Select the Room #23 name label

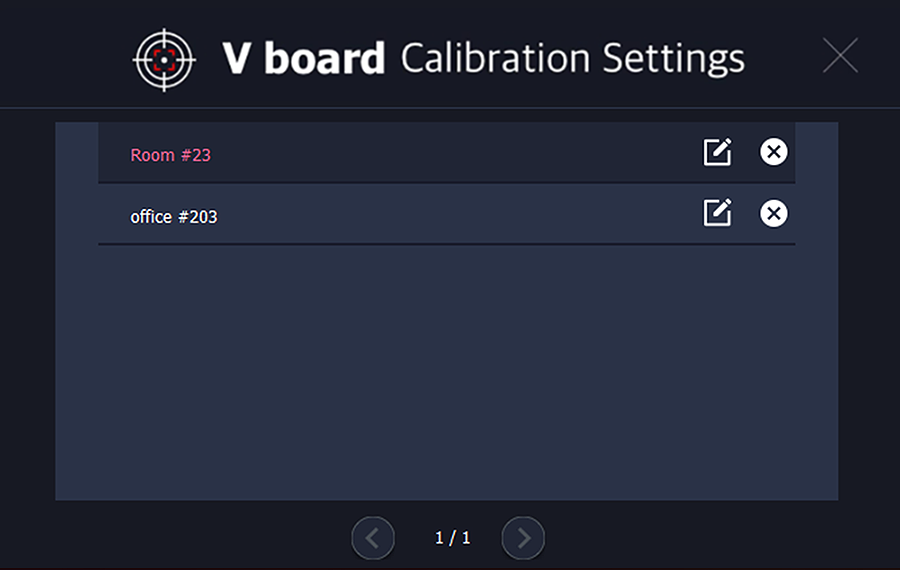click(171, 155)
